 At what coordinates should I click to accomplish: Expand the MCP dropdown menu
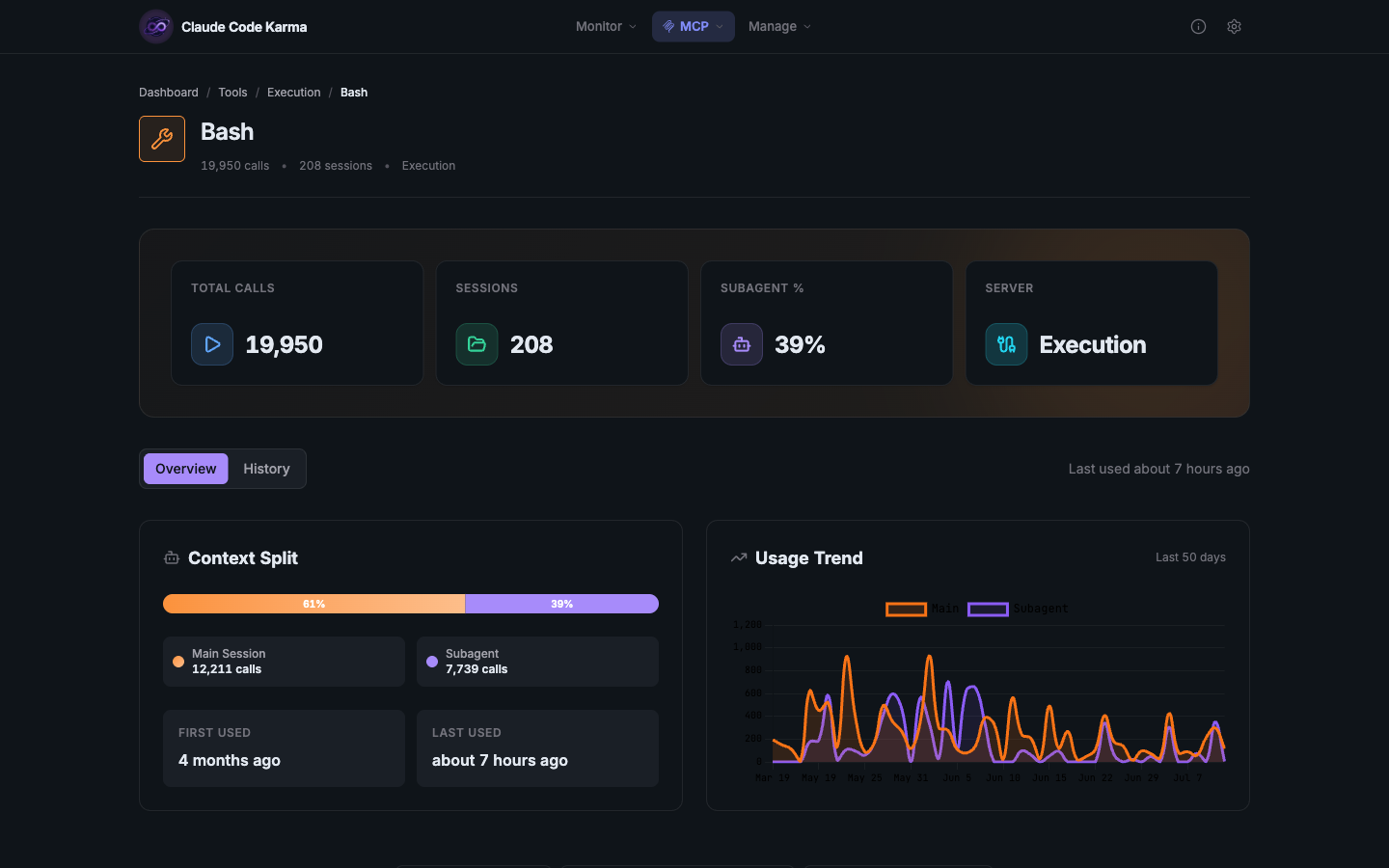coord(694,27)
